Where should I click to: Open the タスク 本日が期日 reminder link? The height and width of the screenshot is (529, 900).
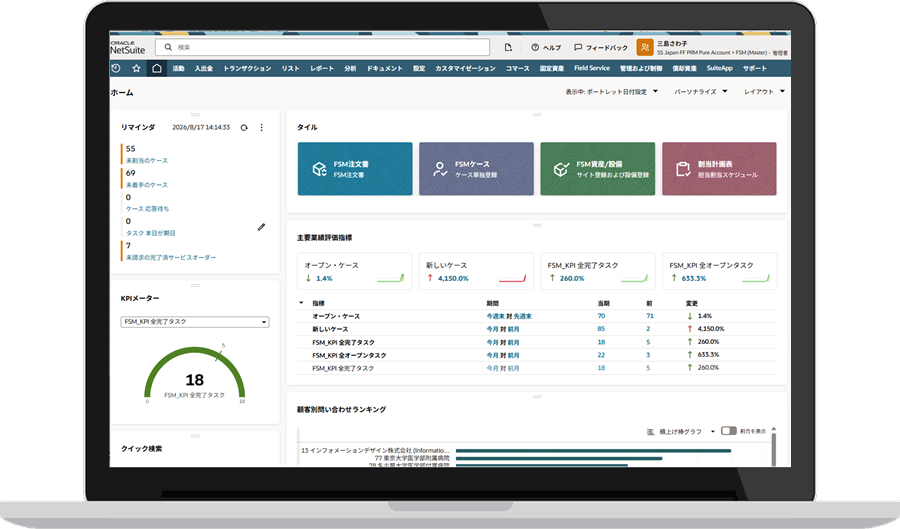point(151,233)
